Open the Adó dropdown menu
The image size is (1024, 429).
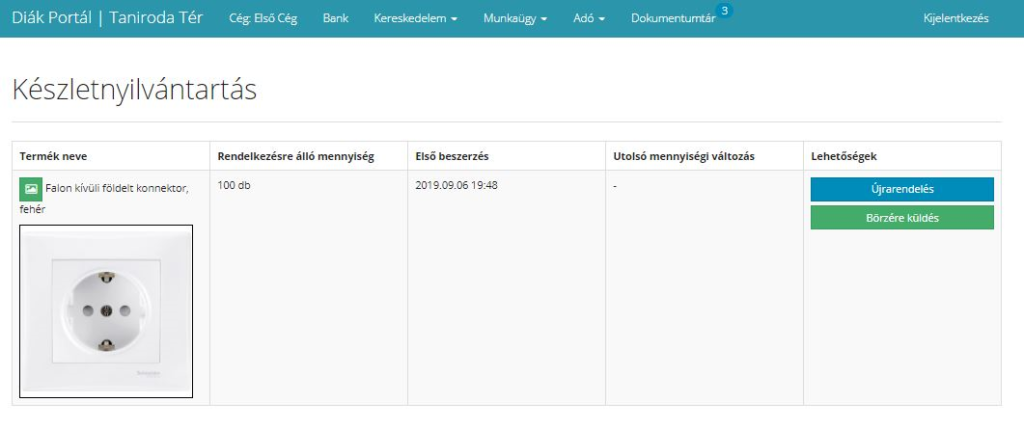[588, 19]
